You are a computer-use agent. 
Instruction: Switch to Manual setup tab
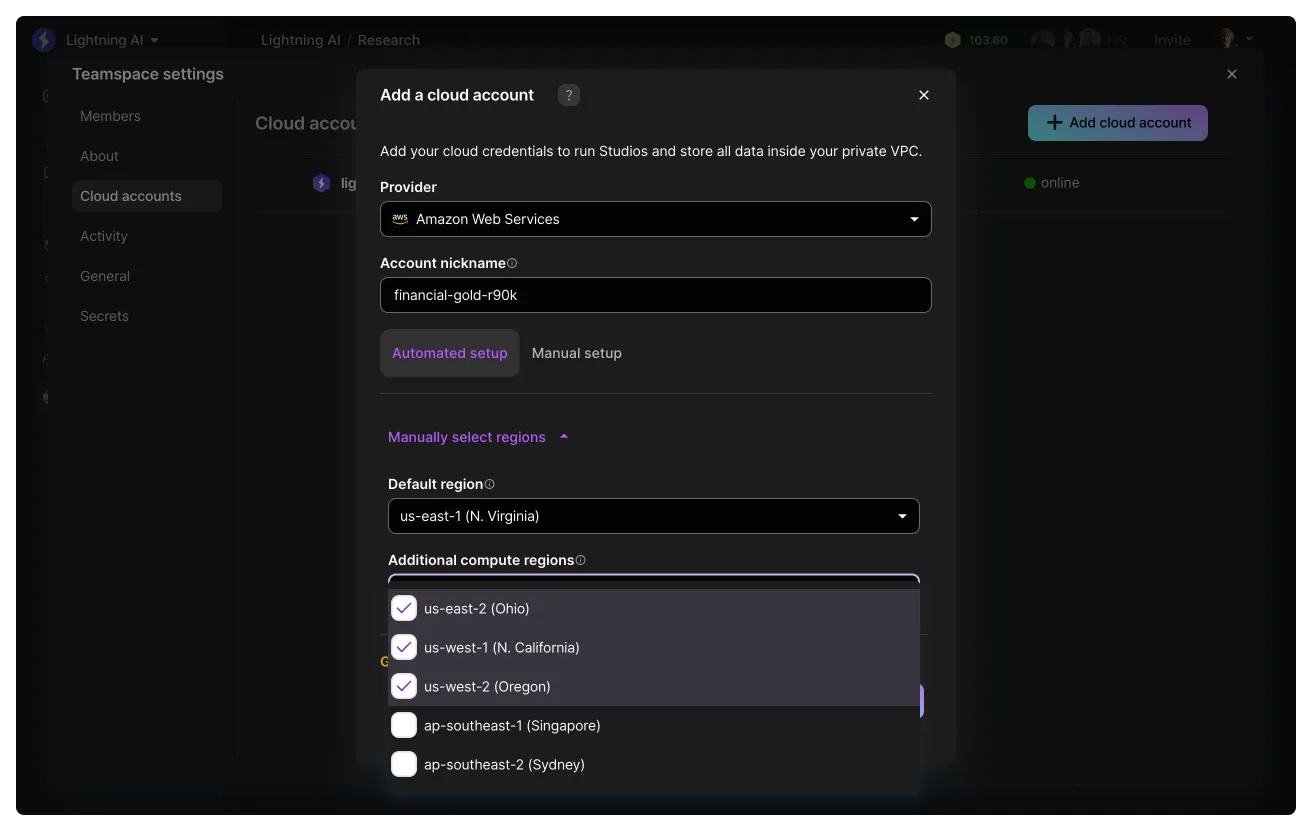pyautogui.click(x=577, y=353)
